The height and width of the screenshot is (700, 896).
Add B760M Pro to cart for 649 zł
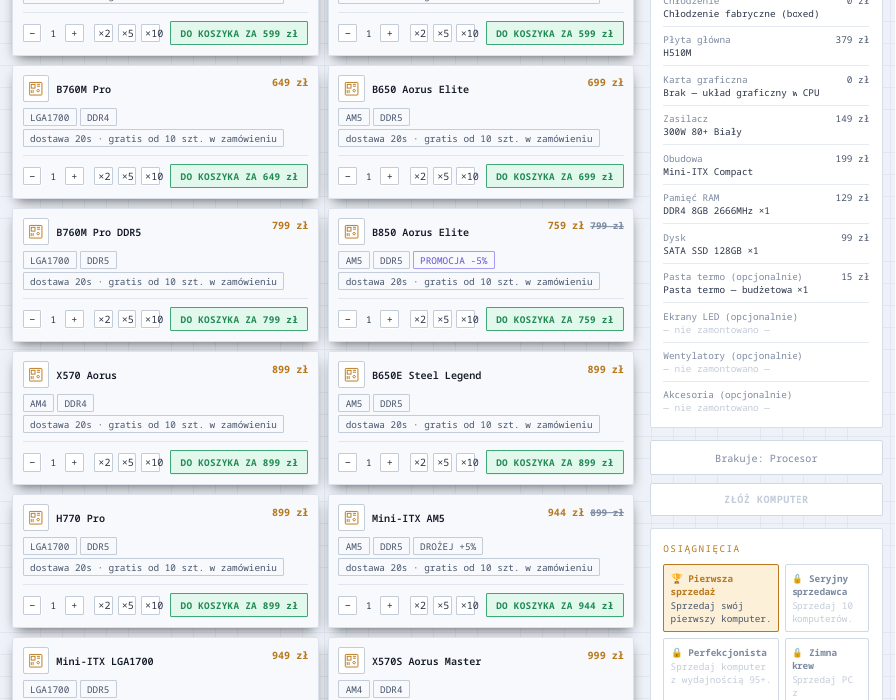pos(239,176)
